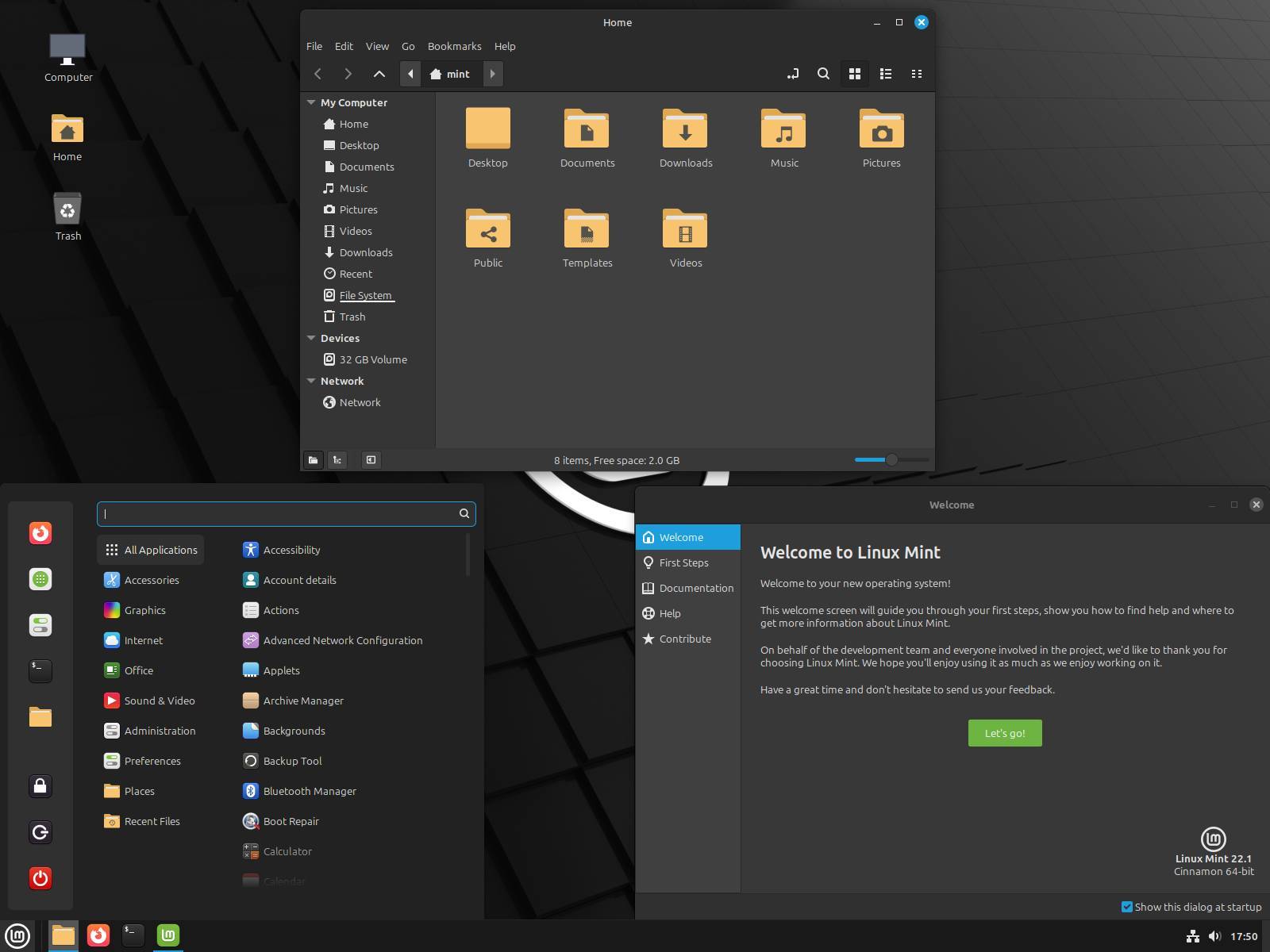Click the Let's go! button
Image resolution: width=1270 pixels, height=952 pixels.
[x=1005, y=733]
